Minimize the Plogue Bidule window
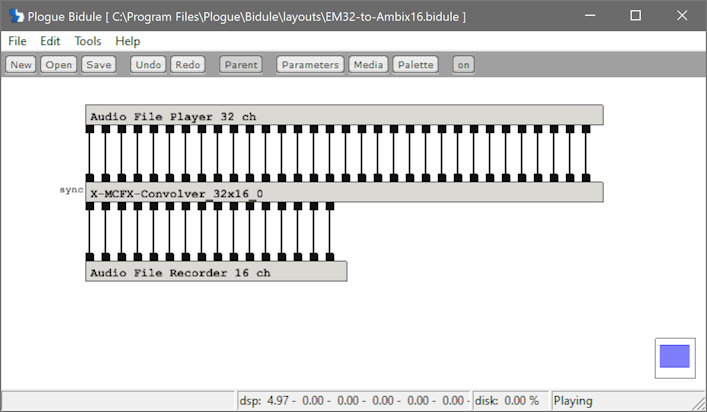Viewport: 707px width, 412px height. [590, 15]
